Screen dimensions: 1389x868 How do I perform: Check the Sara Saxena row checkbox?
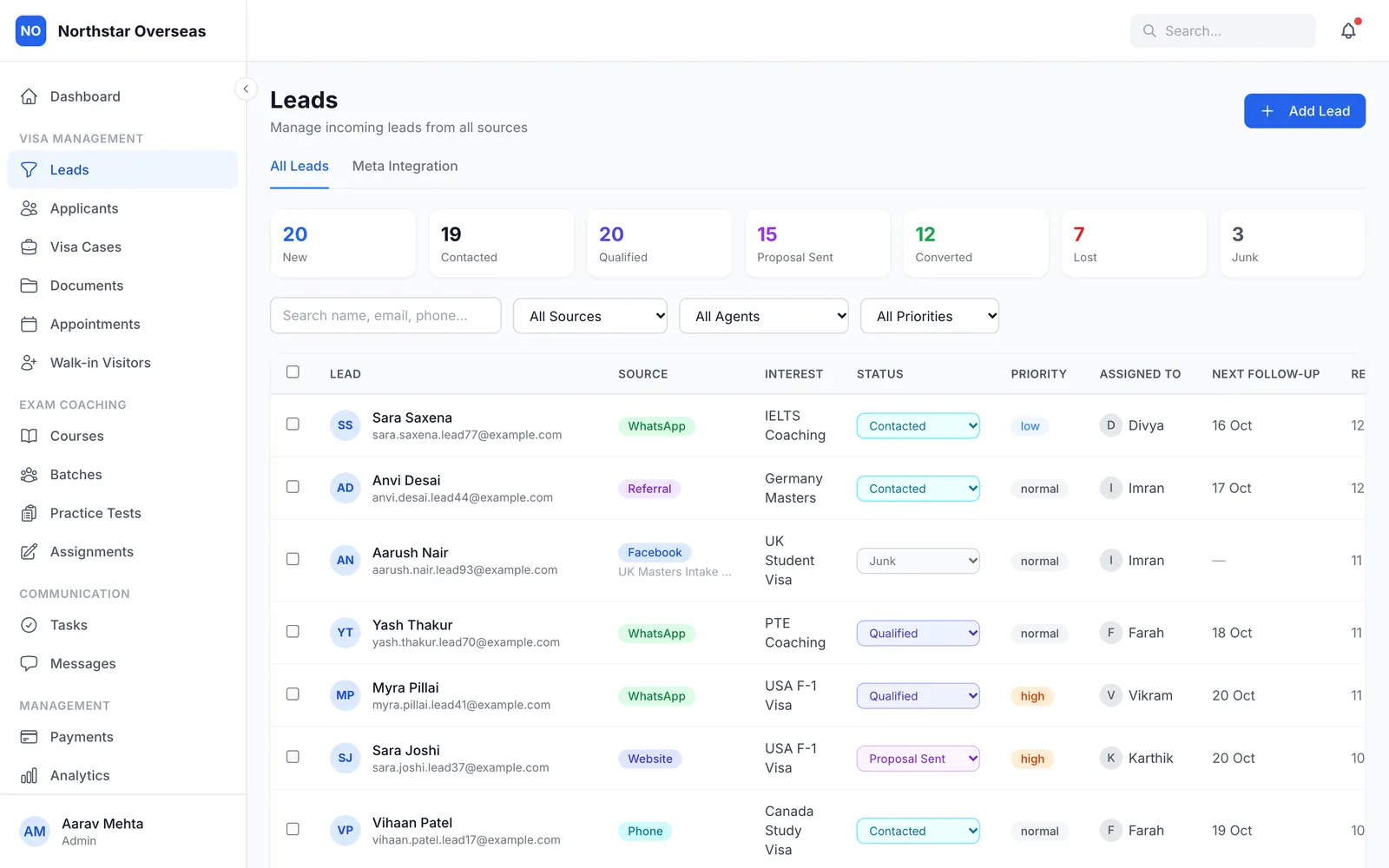point(293,424)
